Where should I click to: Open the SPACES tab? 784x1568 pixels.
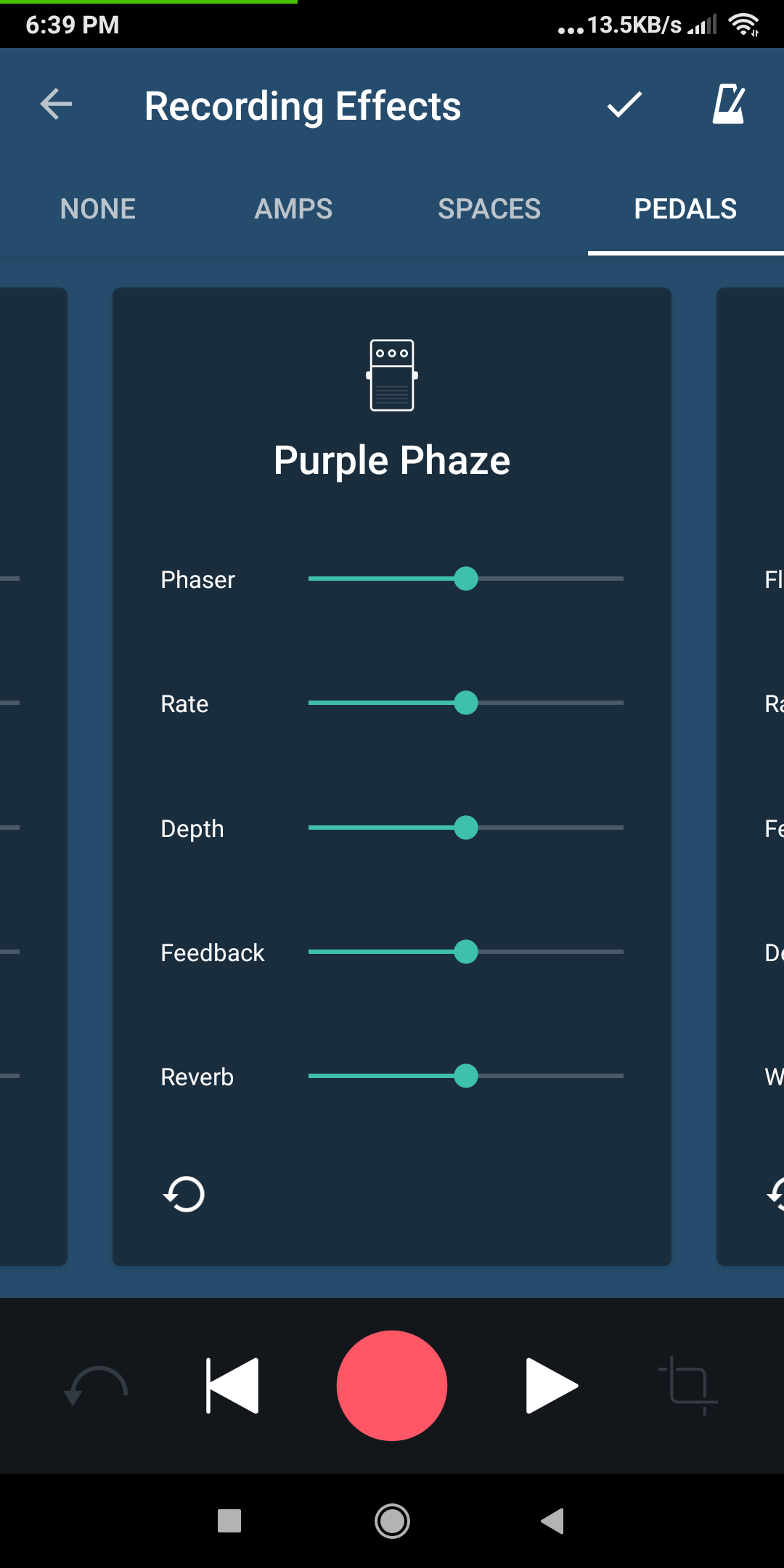pyautogui.click(x=489, y=209)
